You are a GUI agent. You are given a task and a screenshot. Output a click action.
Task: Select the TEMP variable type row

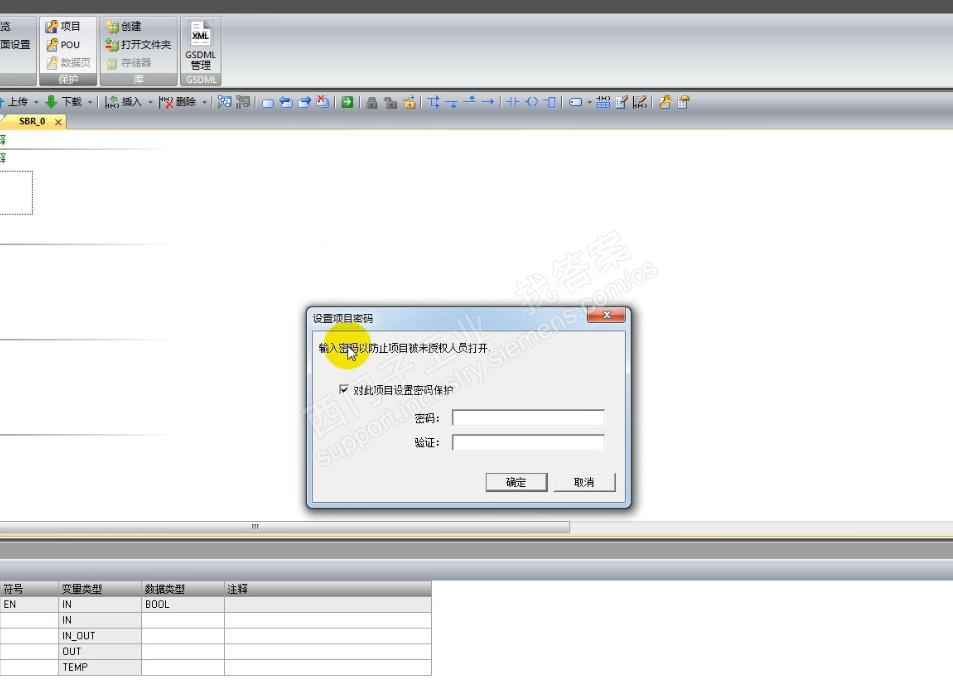pos(100,667)
